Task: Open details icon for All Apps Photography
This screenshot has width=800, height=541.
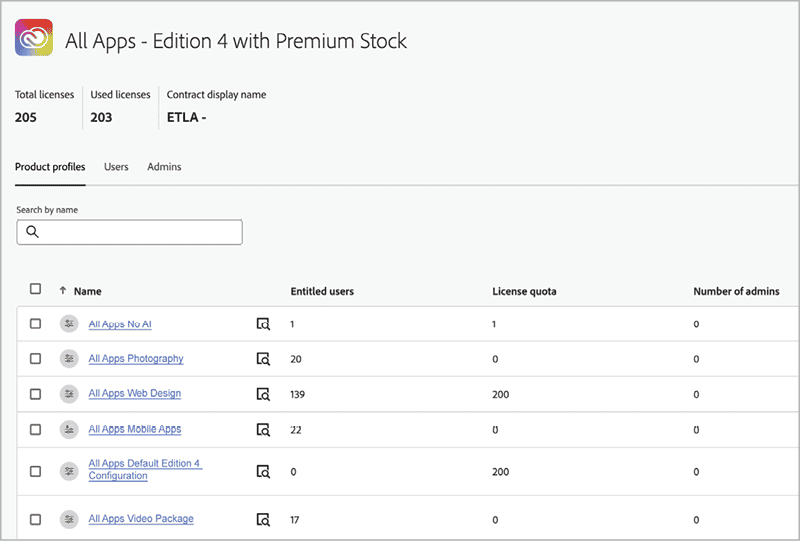Action: tap(263, 359)
